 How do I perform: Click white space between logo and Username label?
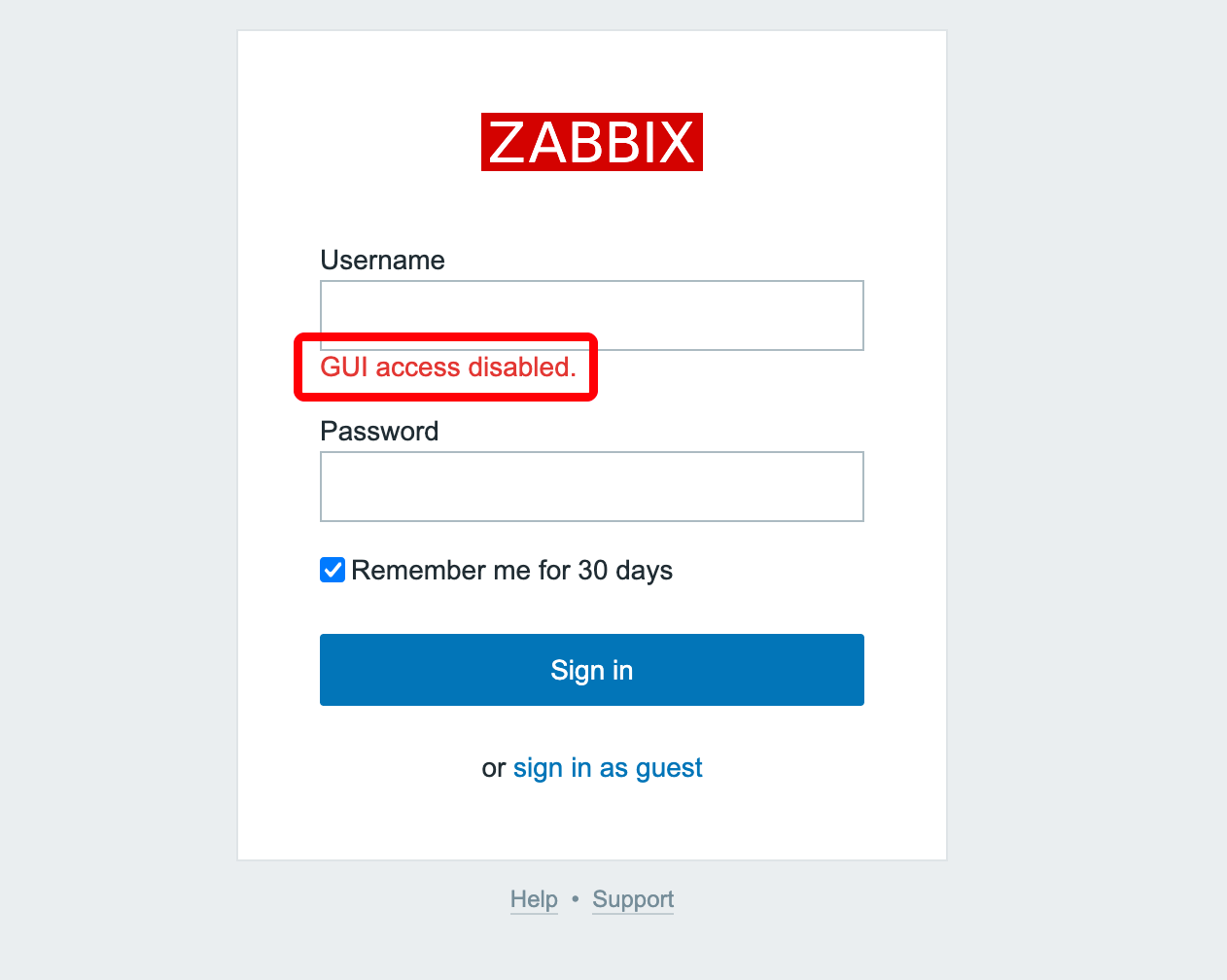(x=591, y=209)
